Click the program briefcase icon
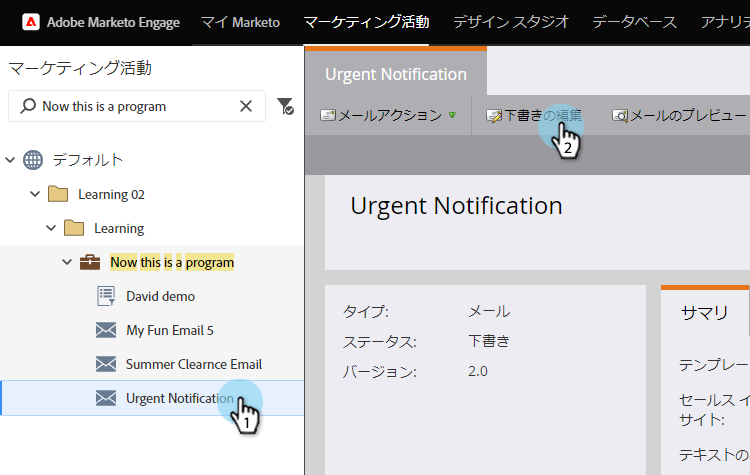This screenshot has width=750, height=475. 90,262
